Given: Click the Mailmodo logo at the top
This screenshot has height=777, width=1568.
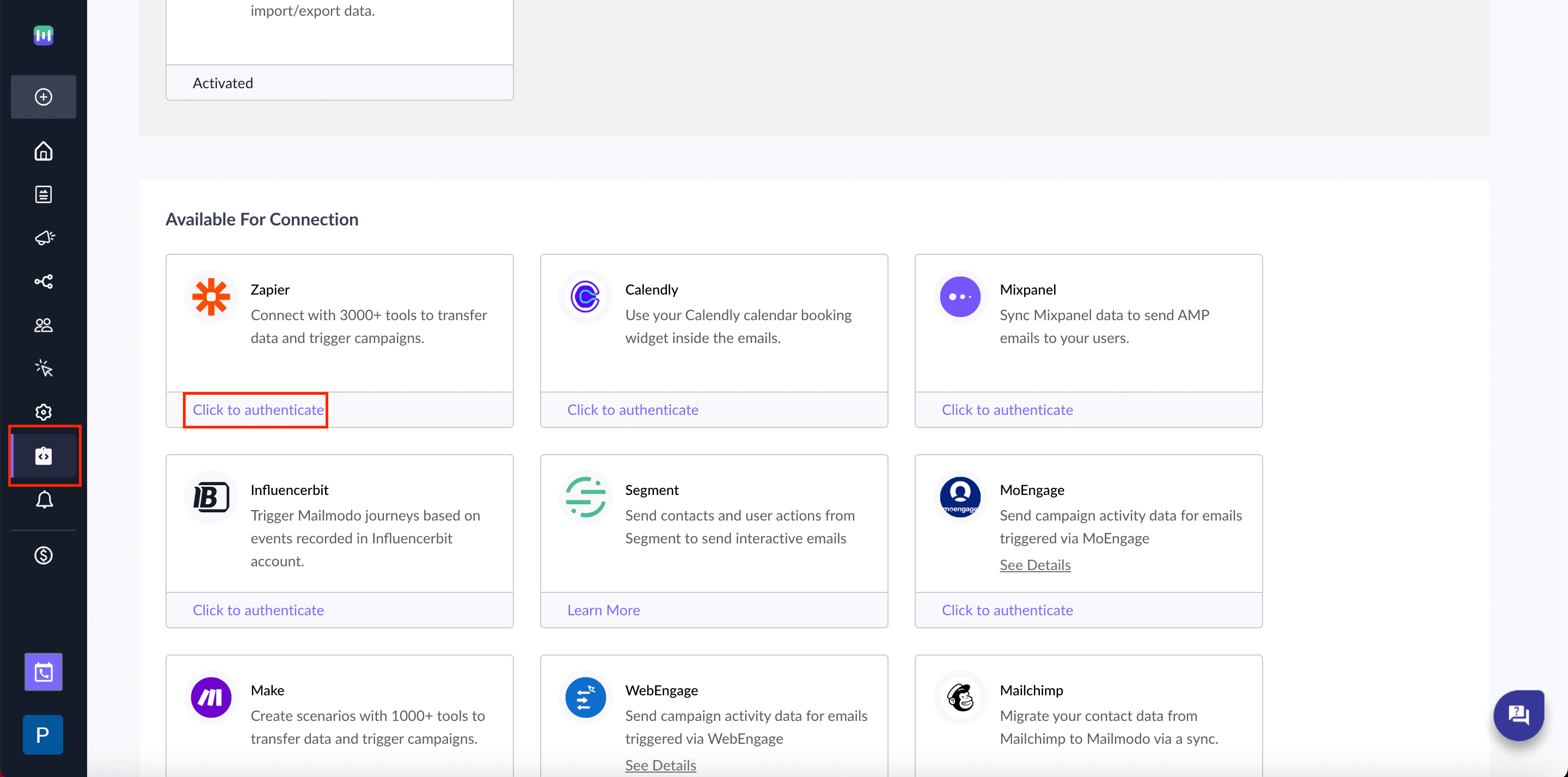Looking at the screenshot, I should pos(43,35).
